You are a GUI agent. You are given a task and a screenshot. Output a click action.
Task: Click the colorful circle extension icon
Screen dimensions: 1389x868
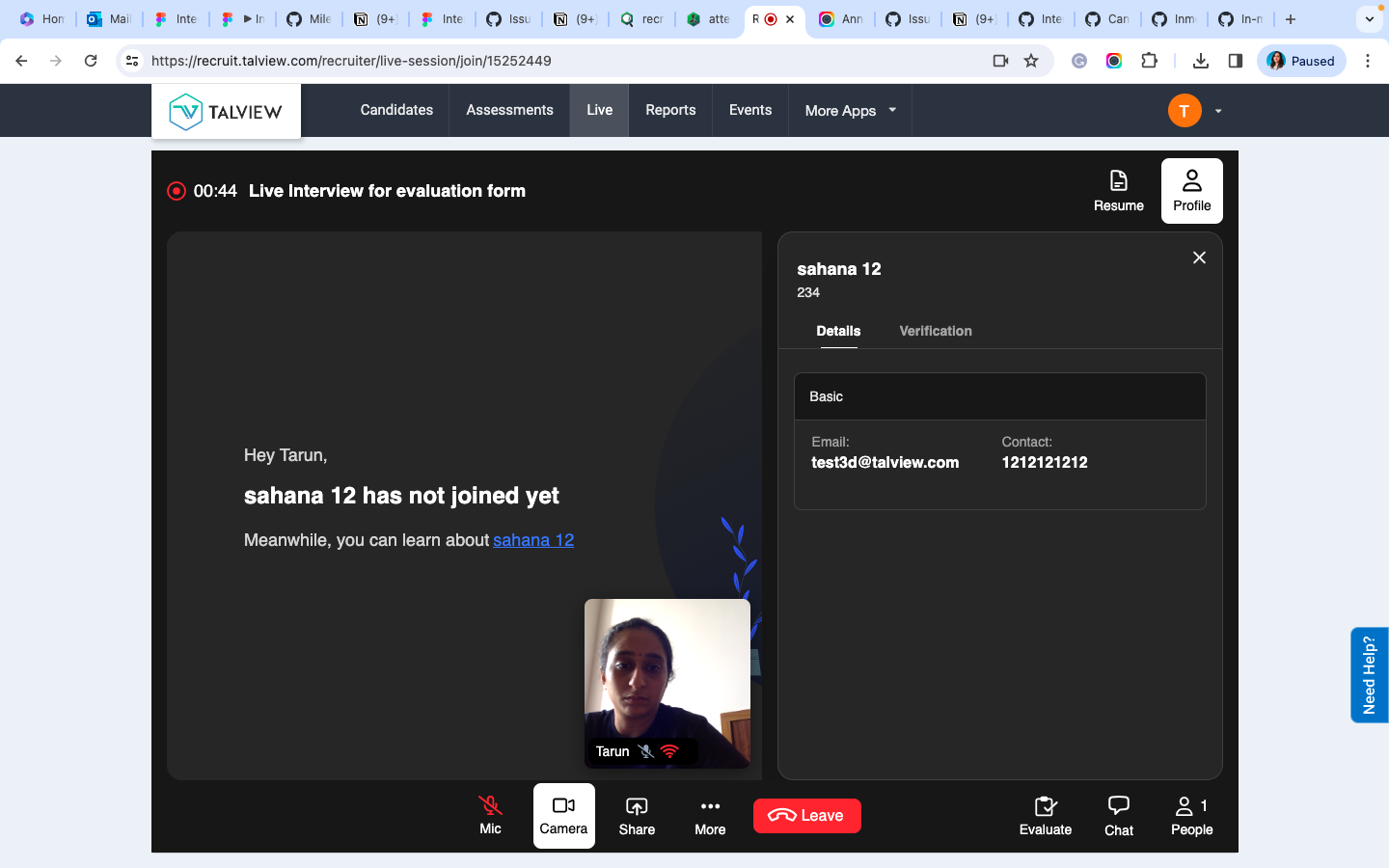coord(1114,61)
